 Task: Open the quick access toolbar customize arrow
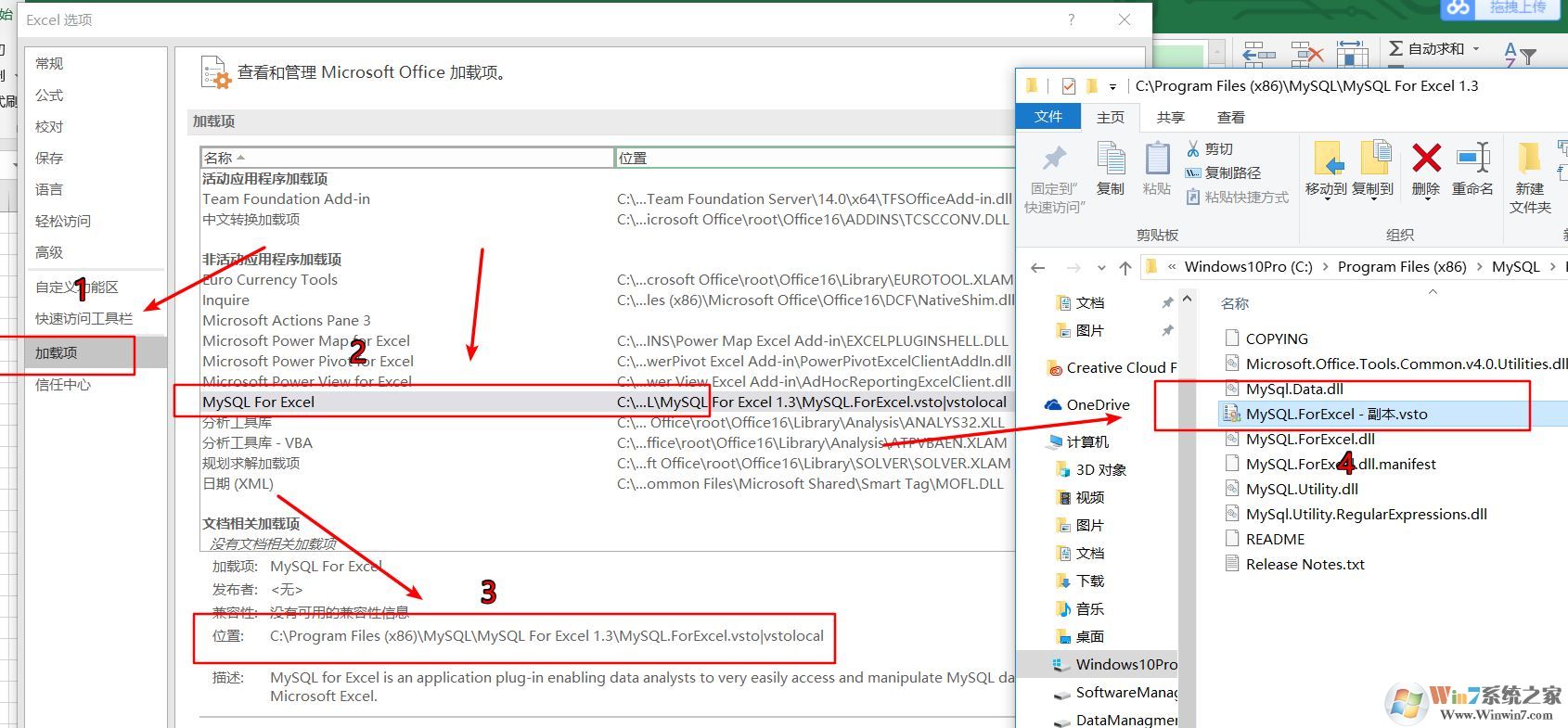[1112, 87]
